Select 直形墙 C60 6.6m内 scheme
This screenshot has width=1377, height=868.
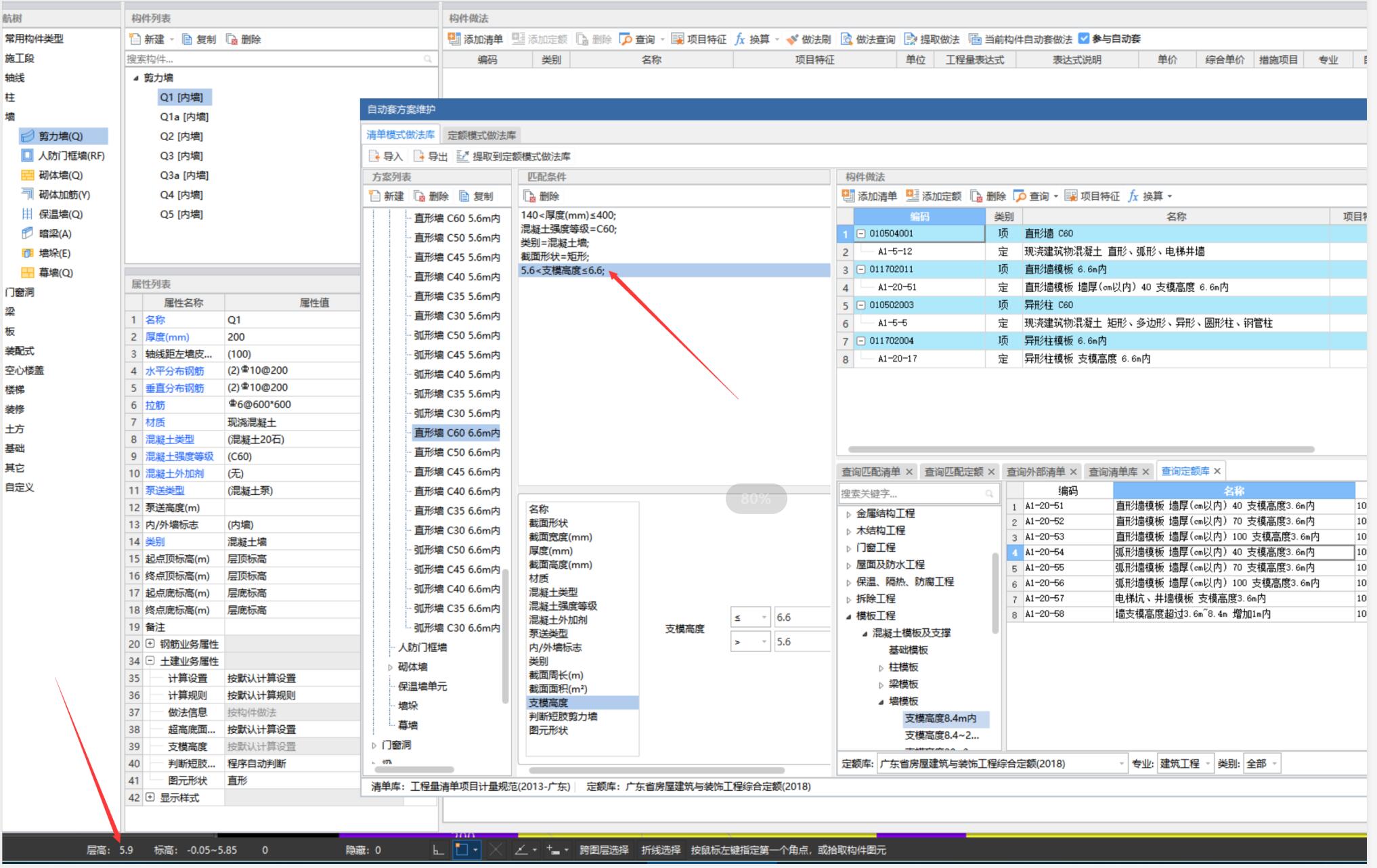click(457, 433)
